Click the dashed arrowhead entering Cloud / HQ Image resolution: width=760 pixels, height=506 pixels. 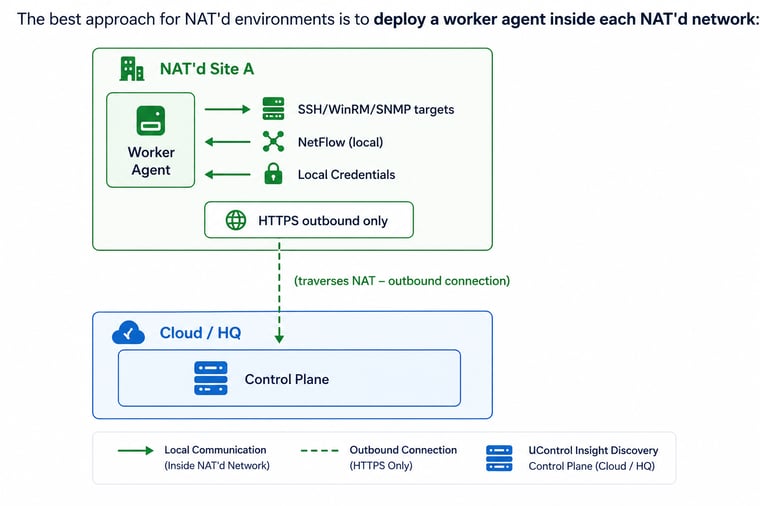[x=279, y=337]
